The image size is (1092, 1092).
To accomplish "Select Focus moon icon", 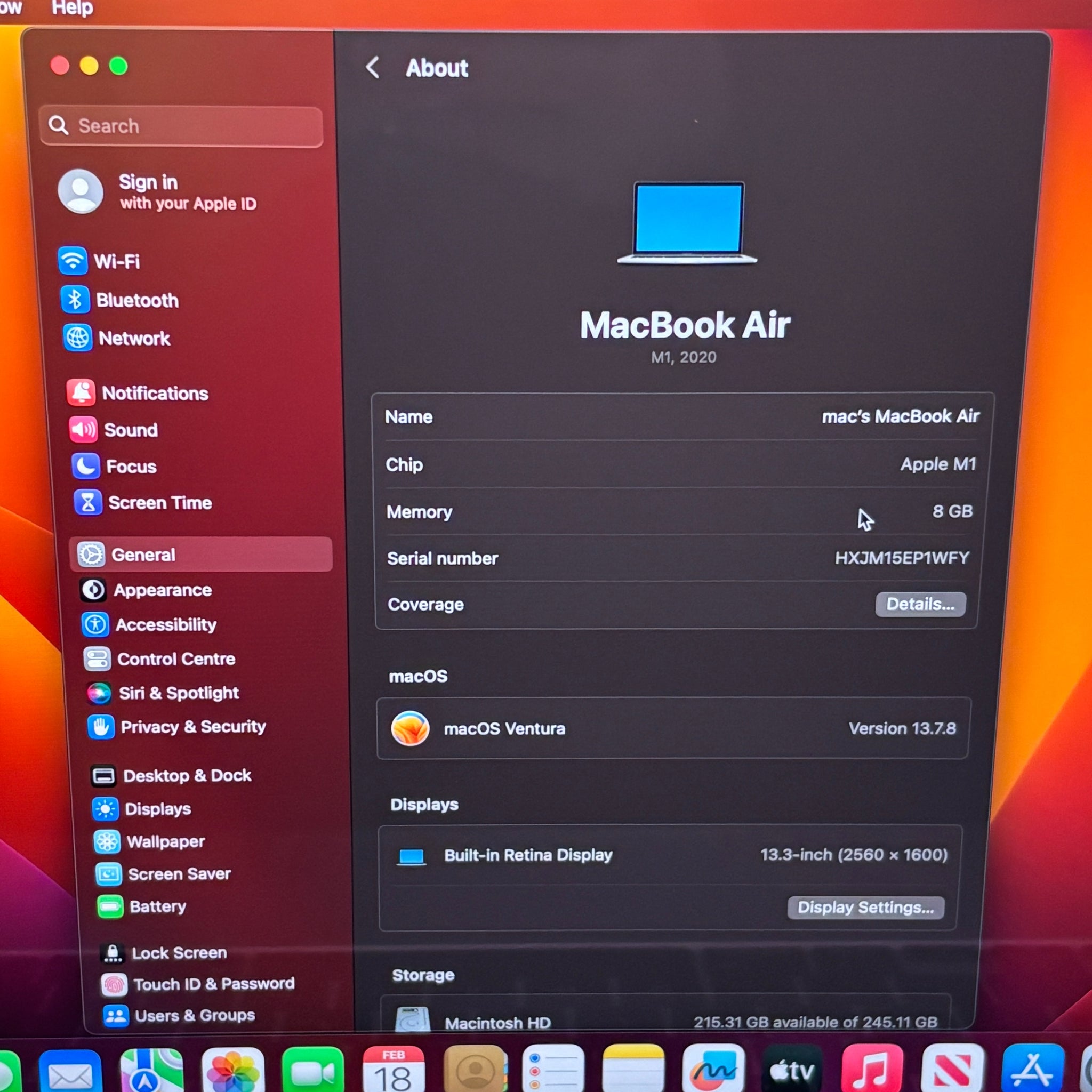I will 86,467.
